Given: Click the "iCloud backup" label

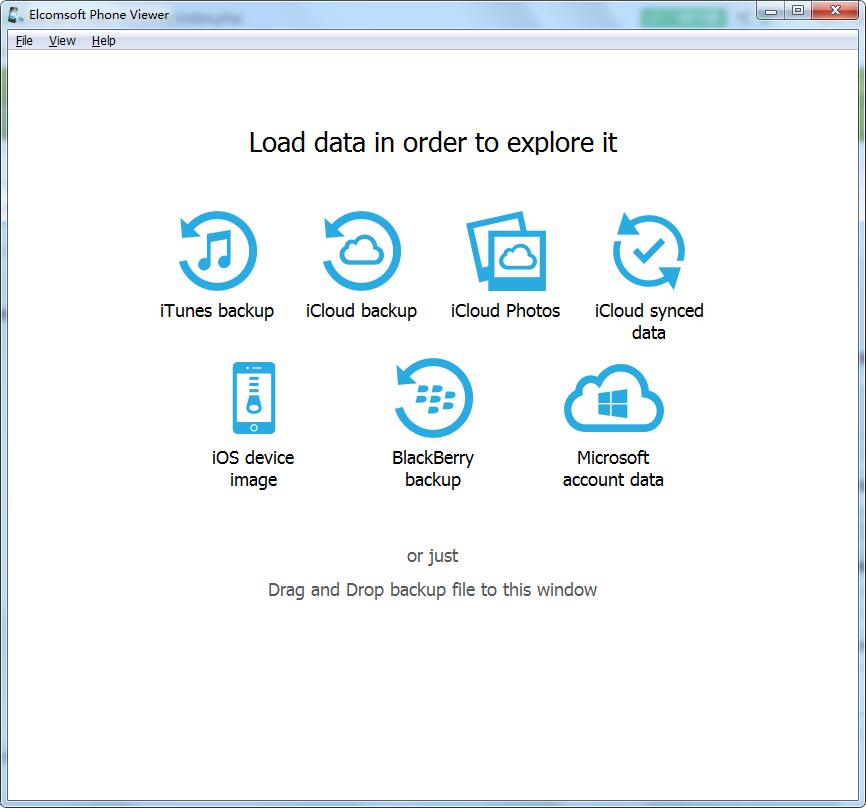Looking at the screenshot, I should coord(362,311).
